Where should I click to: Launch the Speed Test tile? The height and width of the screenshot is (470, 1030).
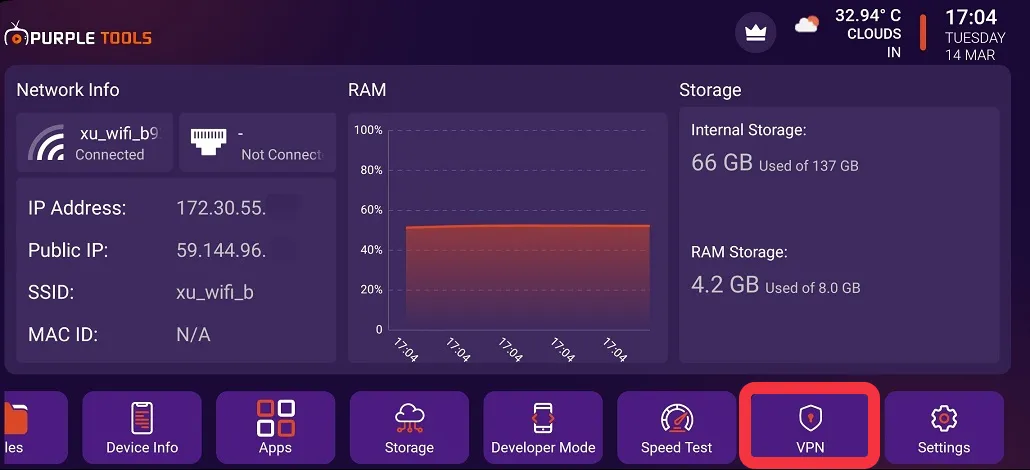click(x=677, y=428)
